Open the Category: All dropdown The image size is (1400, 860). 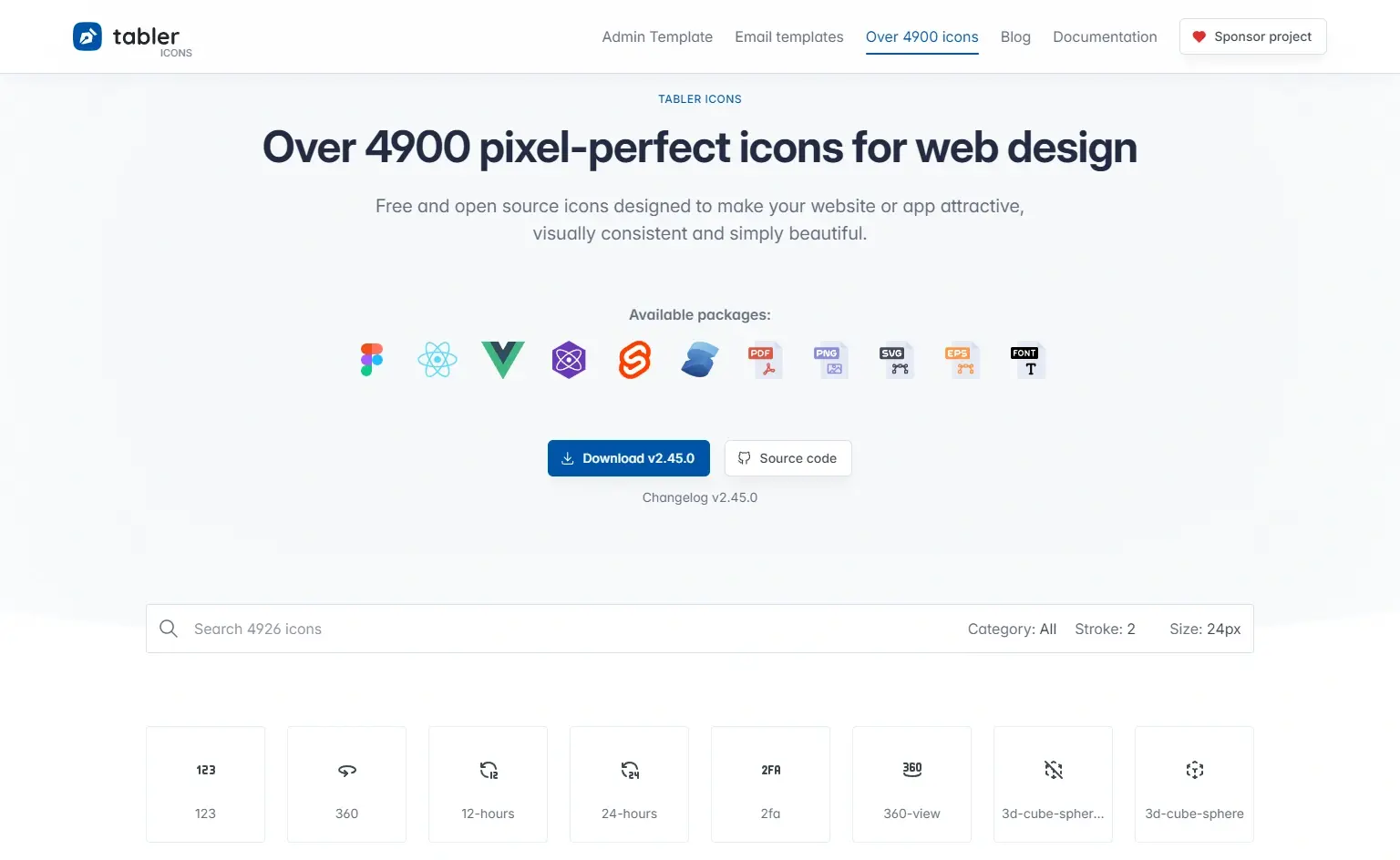tap(1012, 629)
